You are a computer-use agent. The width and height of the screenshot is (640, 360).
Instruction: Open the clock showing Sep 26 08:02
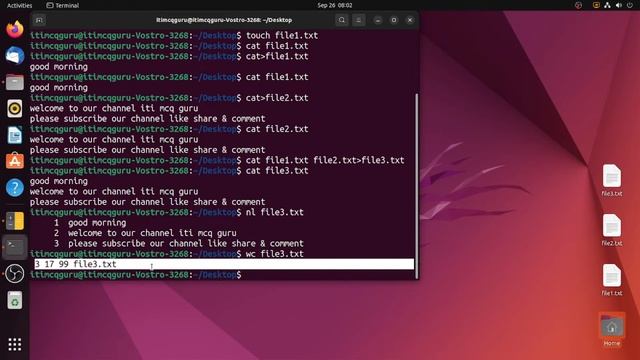click(335, 5)
